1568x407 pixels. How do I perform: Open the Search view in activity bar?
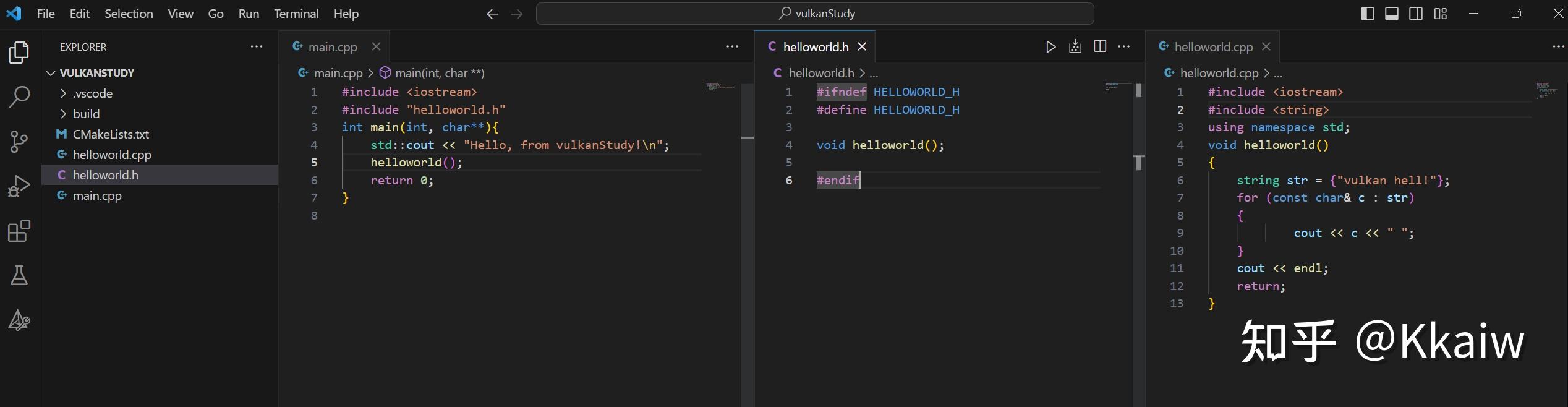tap(19, 97)
